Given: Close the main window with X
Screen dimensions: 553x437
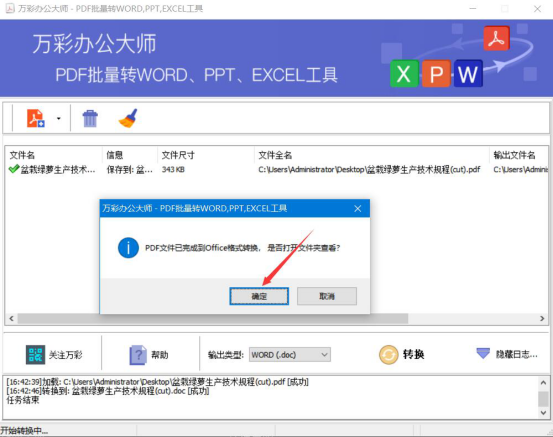Looking at the screenshot, I should tap(537, 8).
